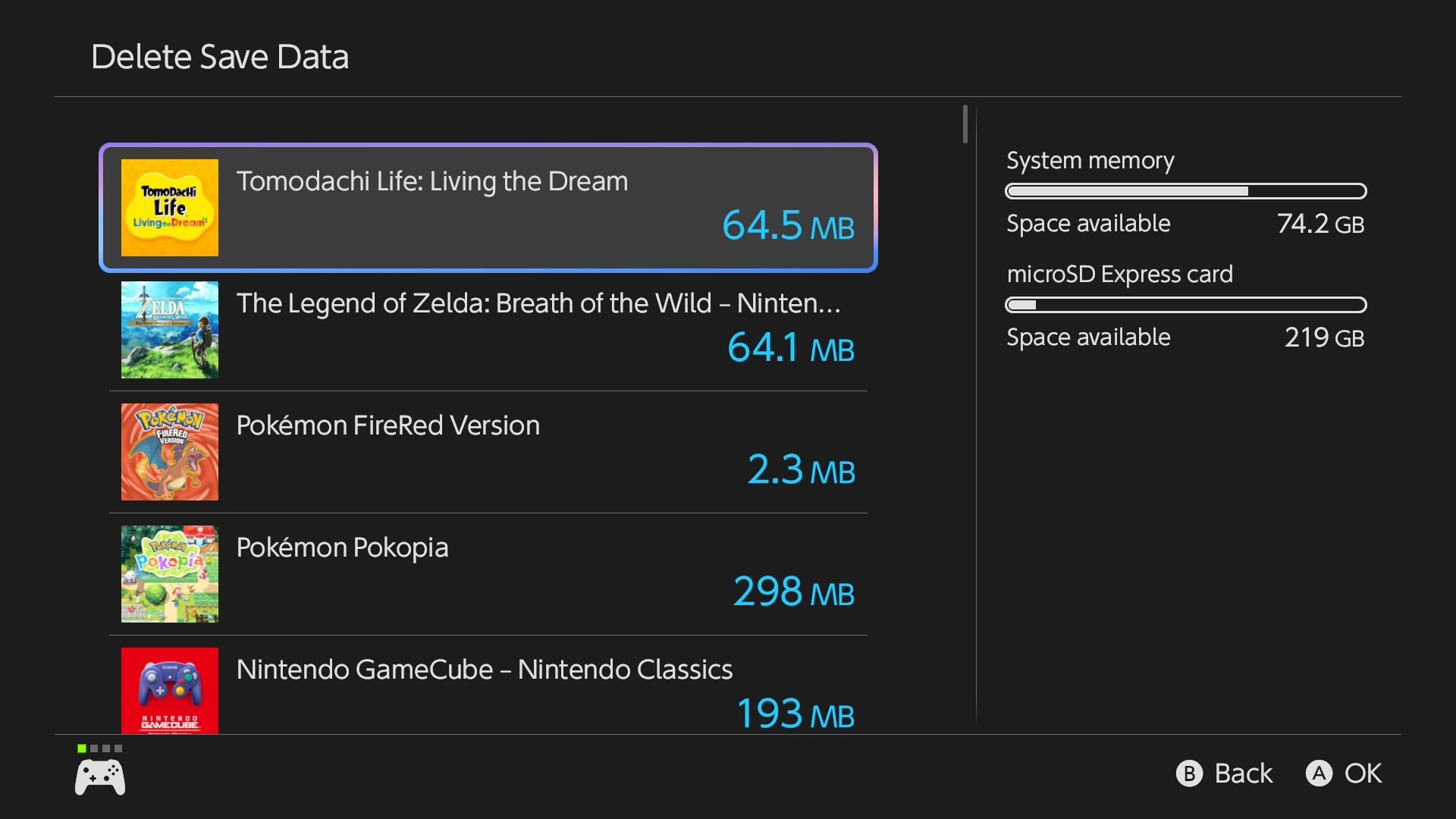The width and height of the screenshot is (1456, 819).
Task: Click the A button icon
Action: (1319, 773)
